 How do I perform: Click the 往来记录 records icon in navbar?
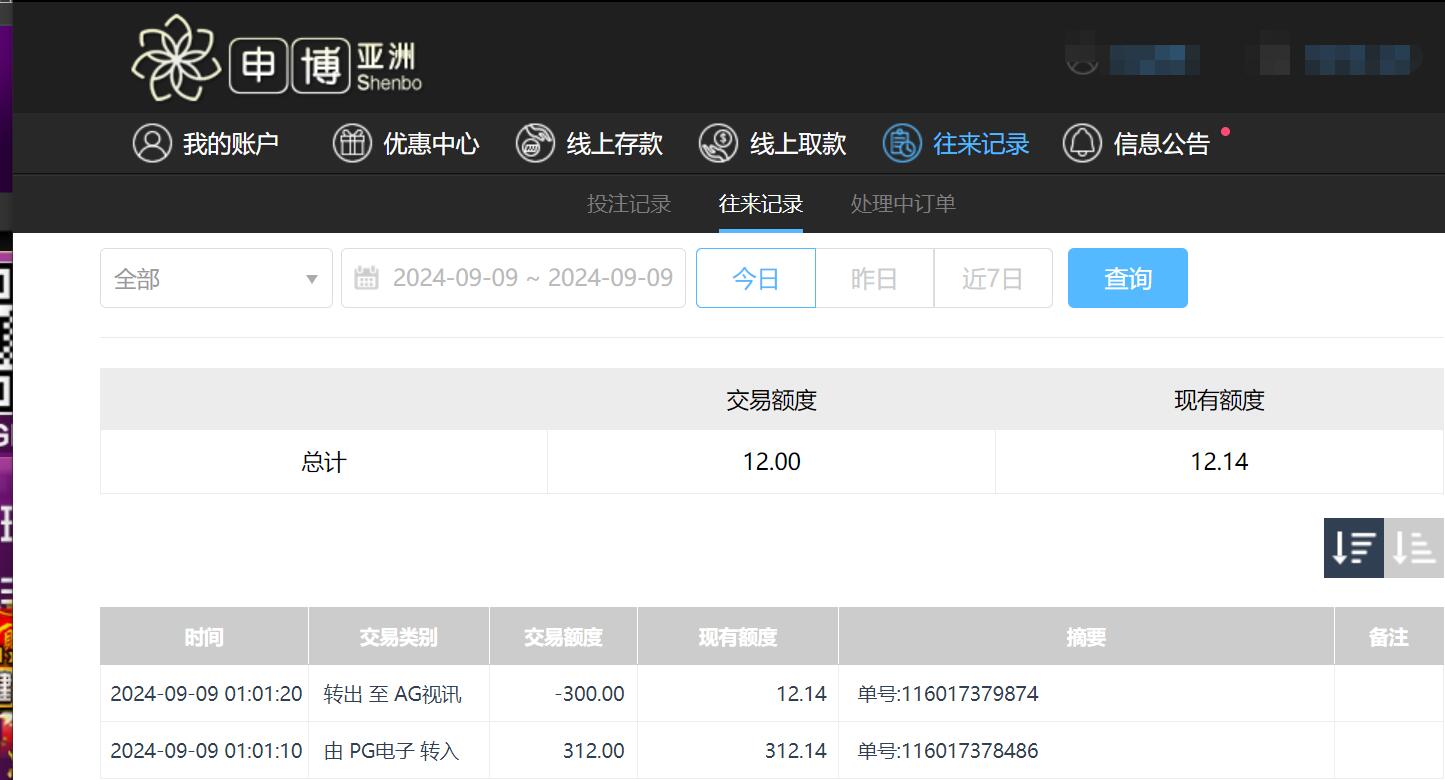pos(901,143)
